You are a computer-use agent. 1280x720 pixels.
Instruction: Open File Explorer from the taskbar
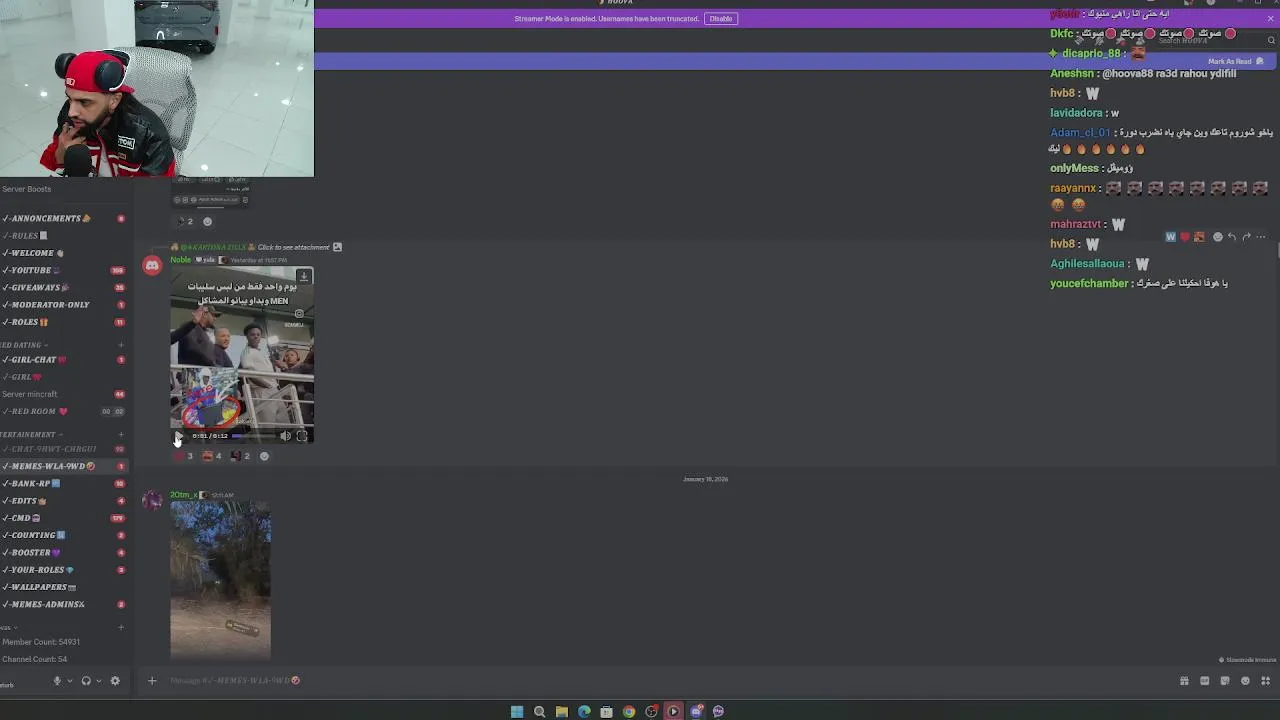click(562, 711)
